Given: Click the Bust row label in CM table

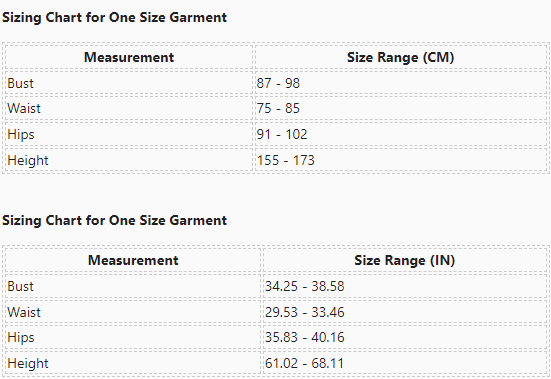Looking at the screenshot, I should pyautogui.click(x=20, y=83).
